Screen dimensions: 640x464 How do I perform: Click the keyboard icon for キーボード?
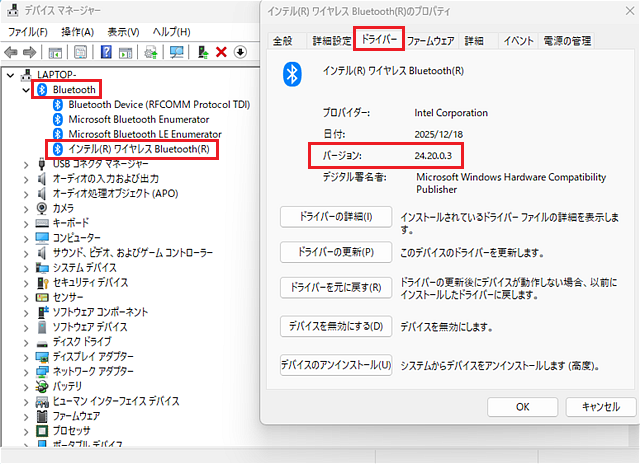42,223
